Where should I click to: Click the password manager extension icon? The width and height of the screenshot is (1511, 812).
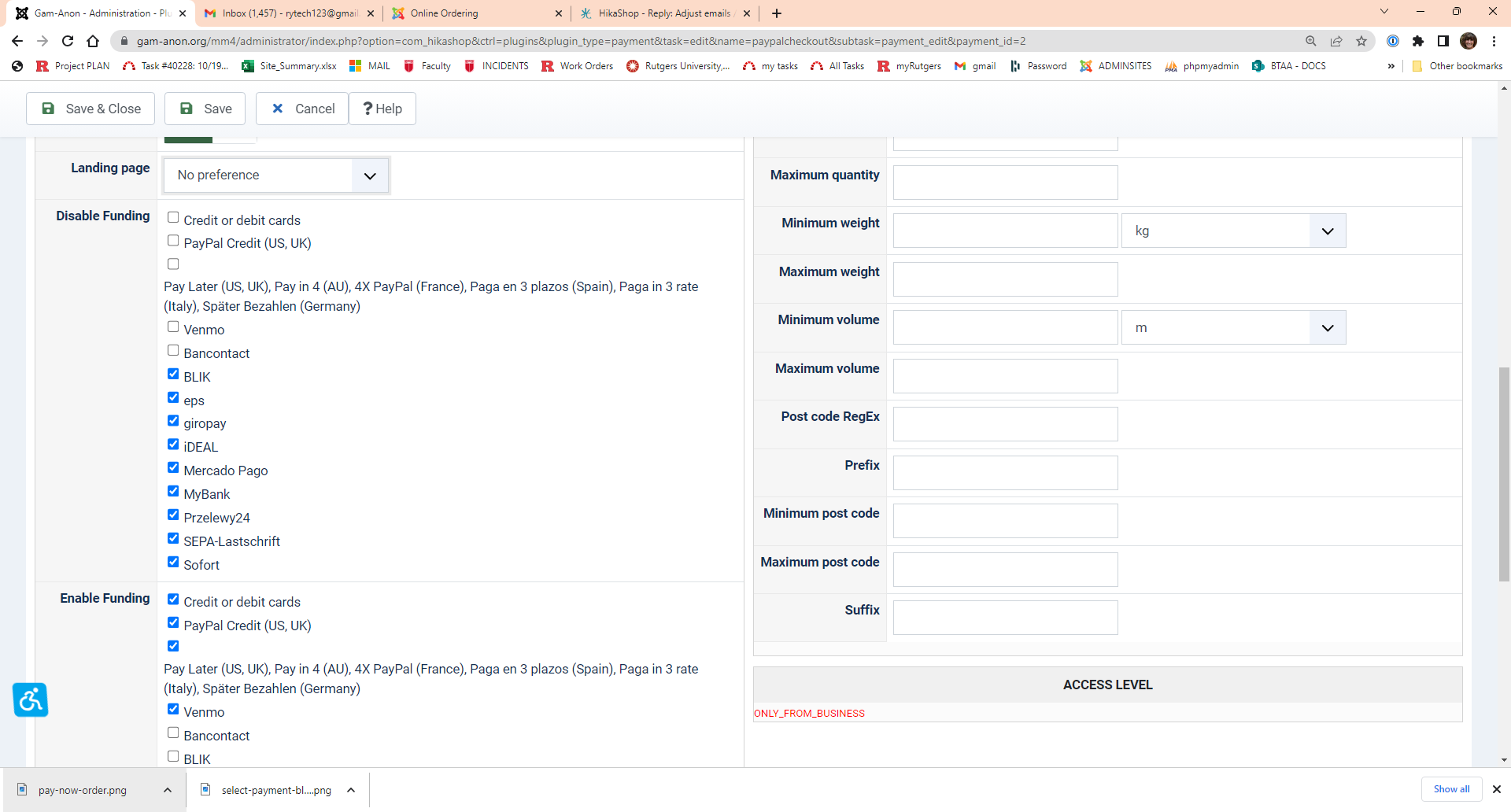[x=1393, y=41]
